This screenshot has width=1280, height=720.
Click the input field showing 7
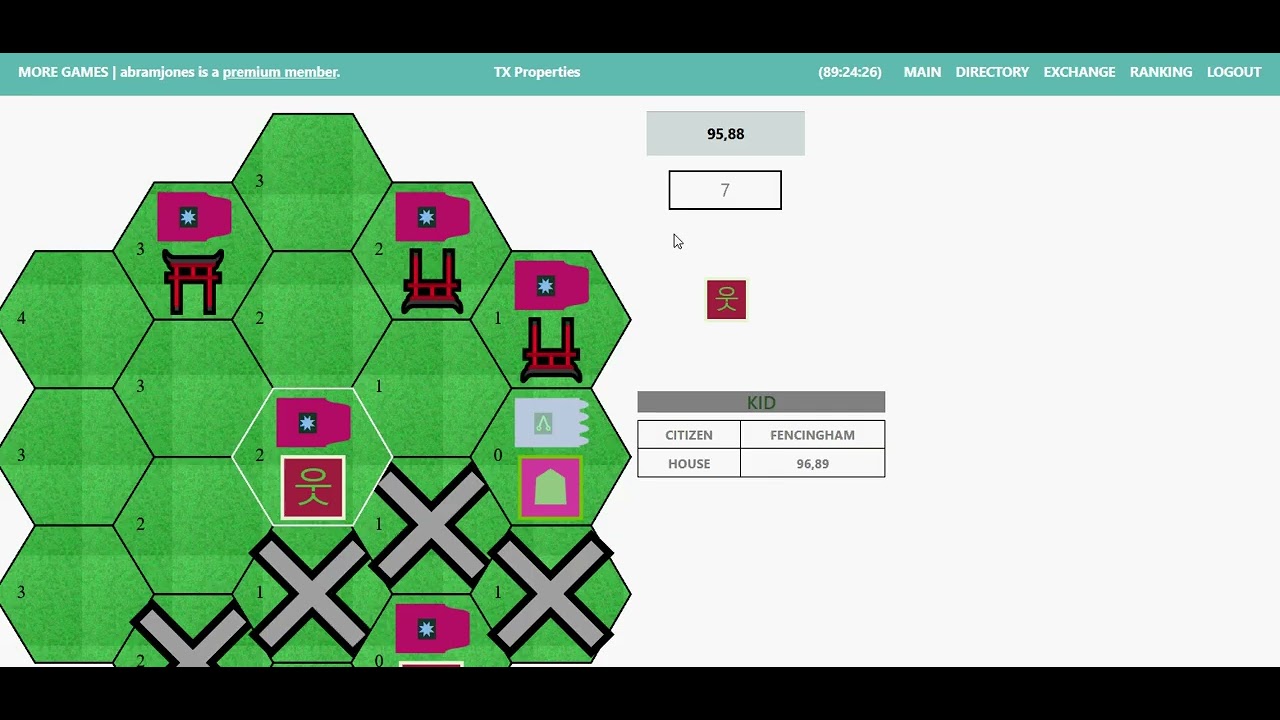[725, 190]
